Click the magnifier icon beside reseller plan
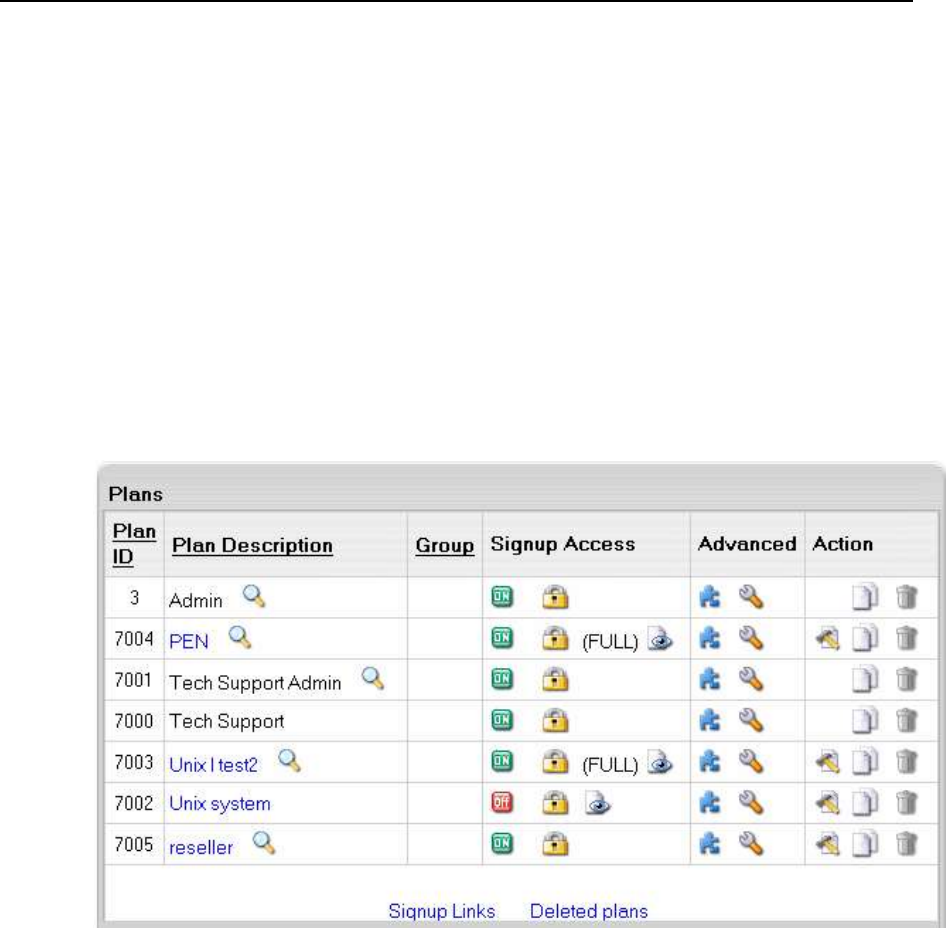 [264, 843]
